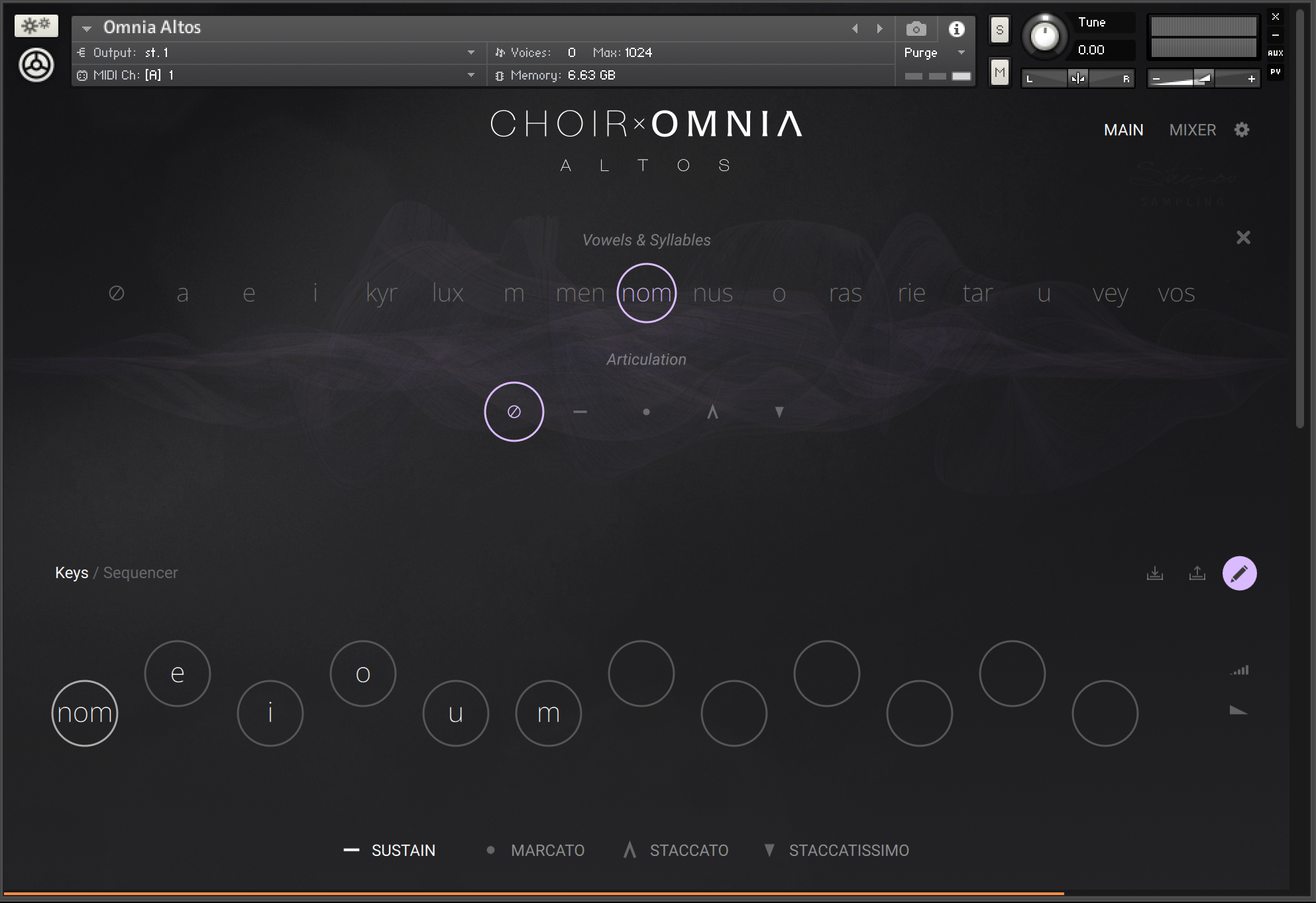Switch to the MIXER tab
1316x903 pixels.
(x=1192, y=130)
